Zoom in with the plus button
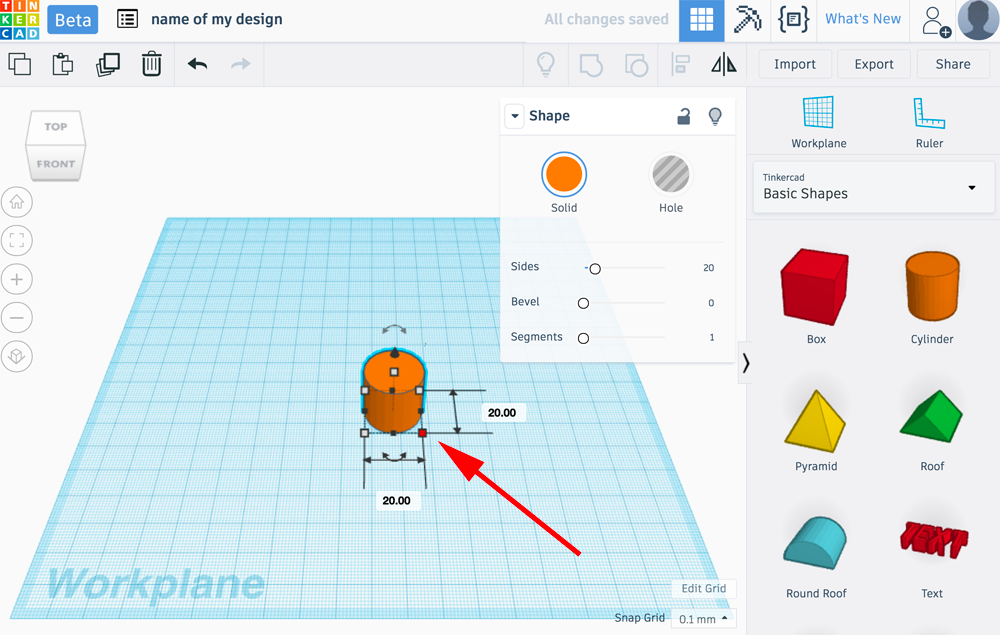The height and width of the screenshot is (635, 1000). point(17,279)
